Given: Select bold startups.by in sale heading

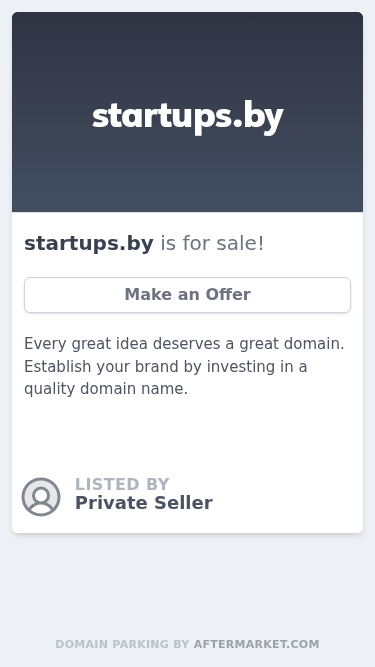Looking at the screenshot, I should click(x=89, y=243).
